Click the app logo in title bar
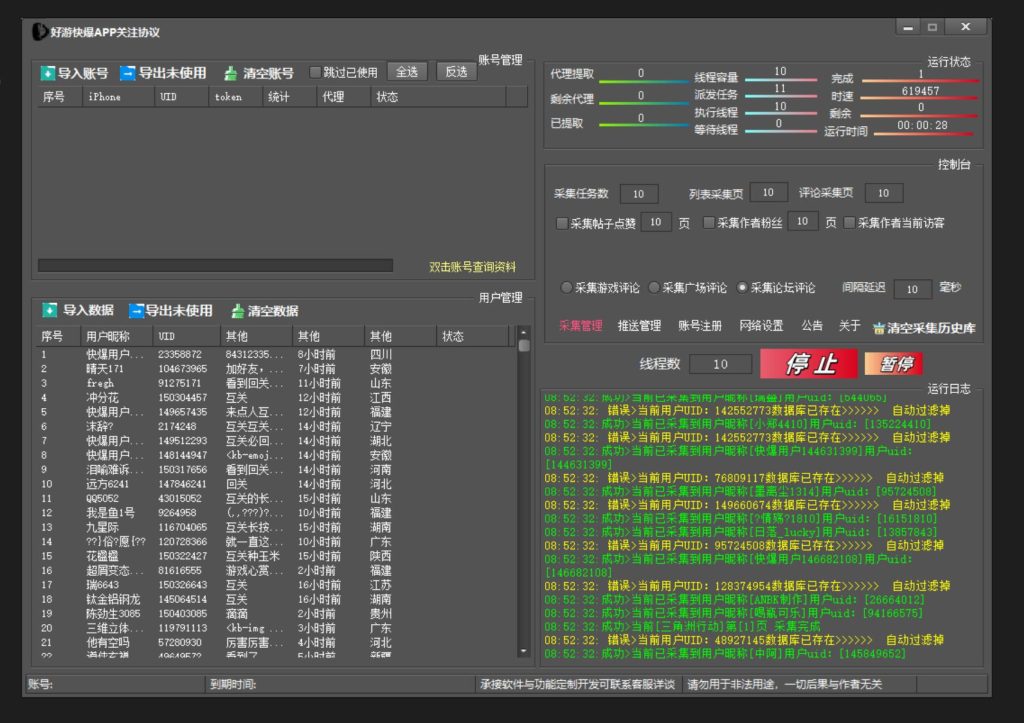This screenshot has height=723, width=1024. point(39,32)
